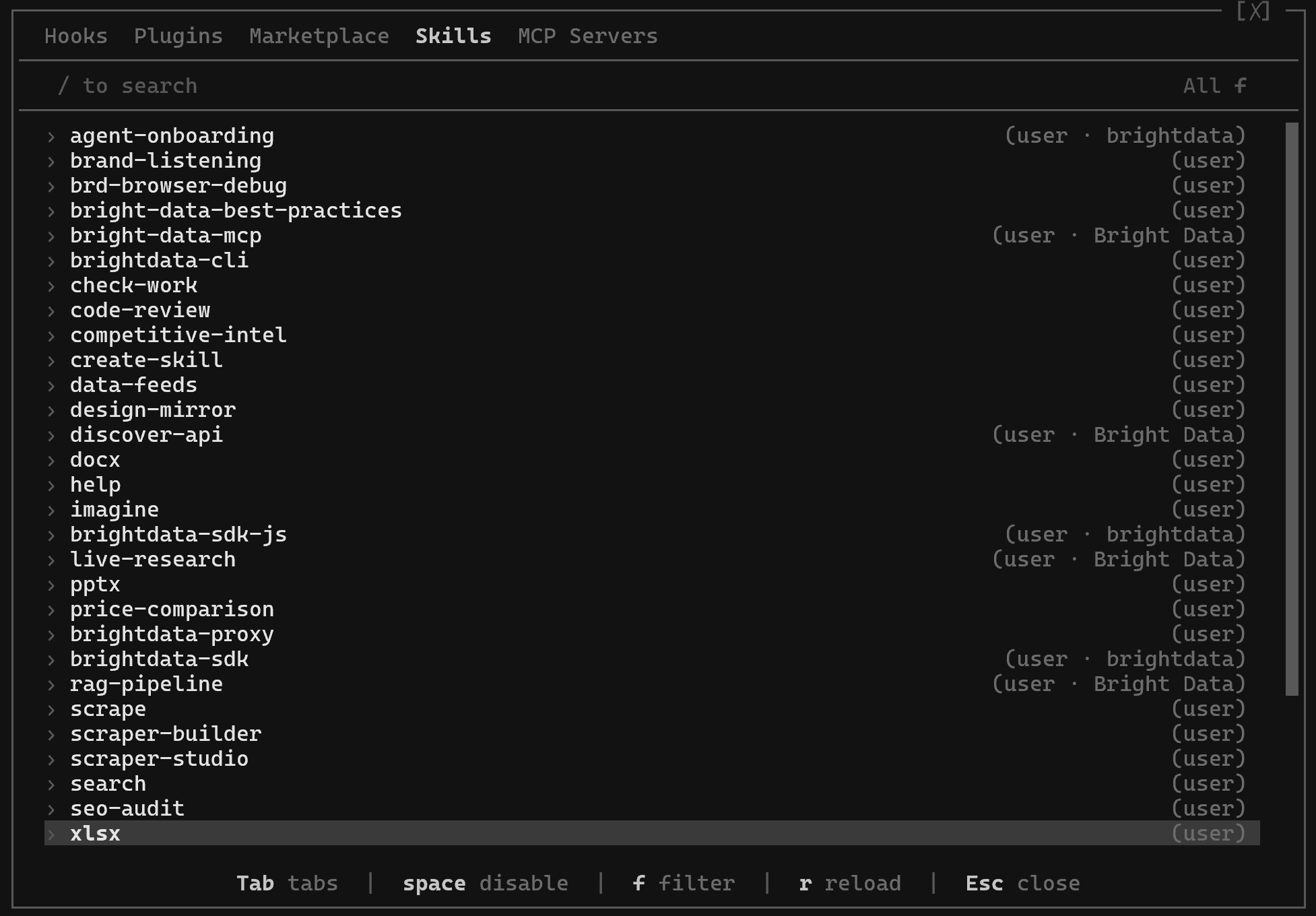This screenshot has height=916, width=1316.
Task: Click the 'r reload' footer hint
Action: point(850,884)
